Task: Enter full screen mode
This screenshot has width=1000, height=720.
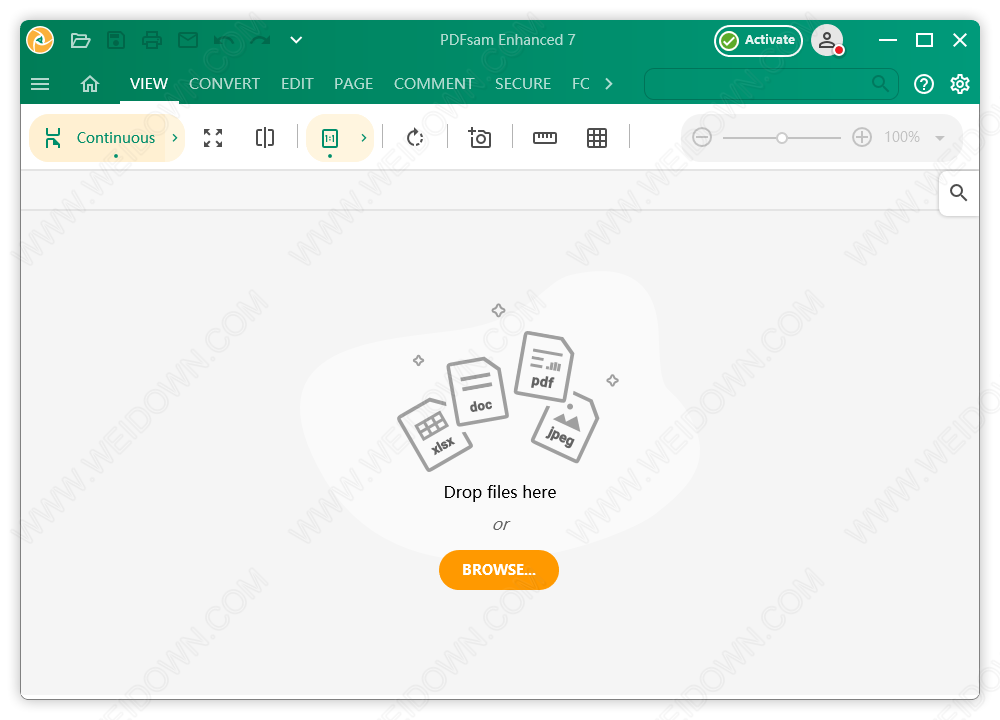Action: pos(213,138)
